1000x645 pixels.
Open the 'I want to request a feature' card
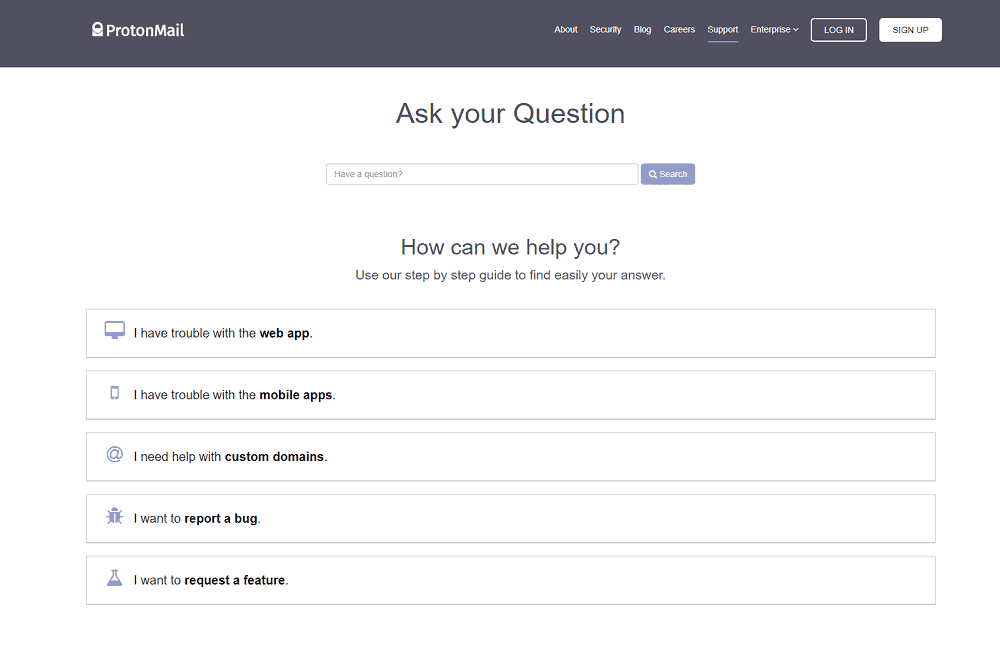[510, 579]
